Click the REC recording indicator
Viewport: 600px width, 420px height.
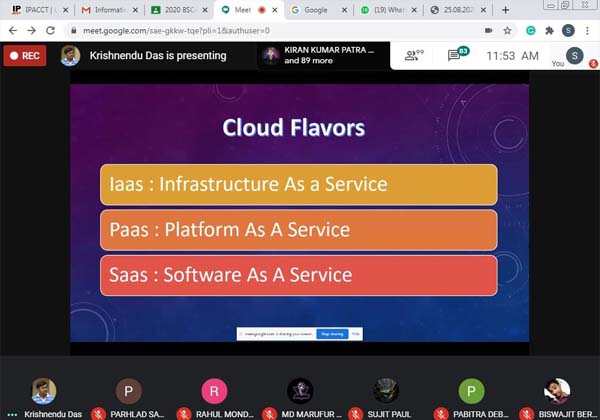(x=25, y=56)
